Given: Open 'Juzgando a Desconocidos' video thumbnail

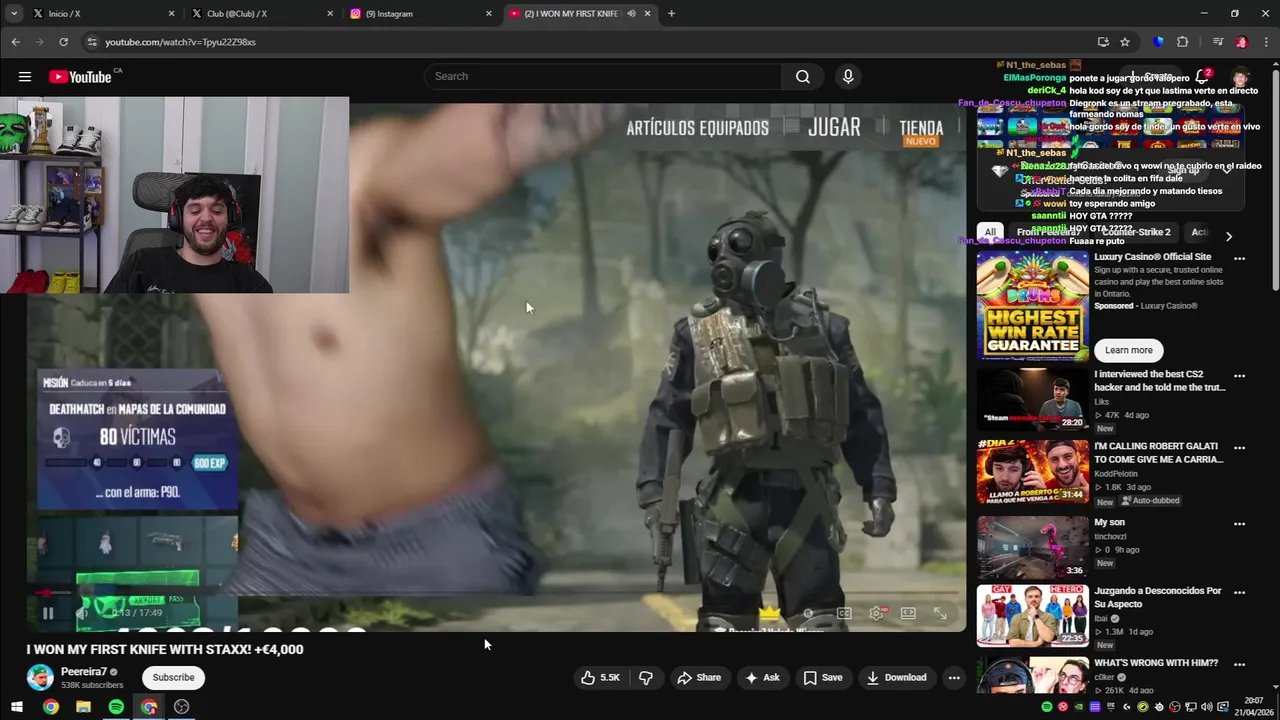Looking at the screenshot, I should coord(1033,616).
